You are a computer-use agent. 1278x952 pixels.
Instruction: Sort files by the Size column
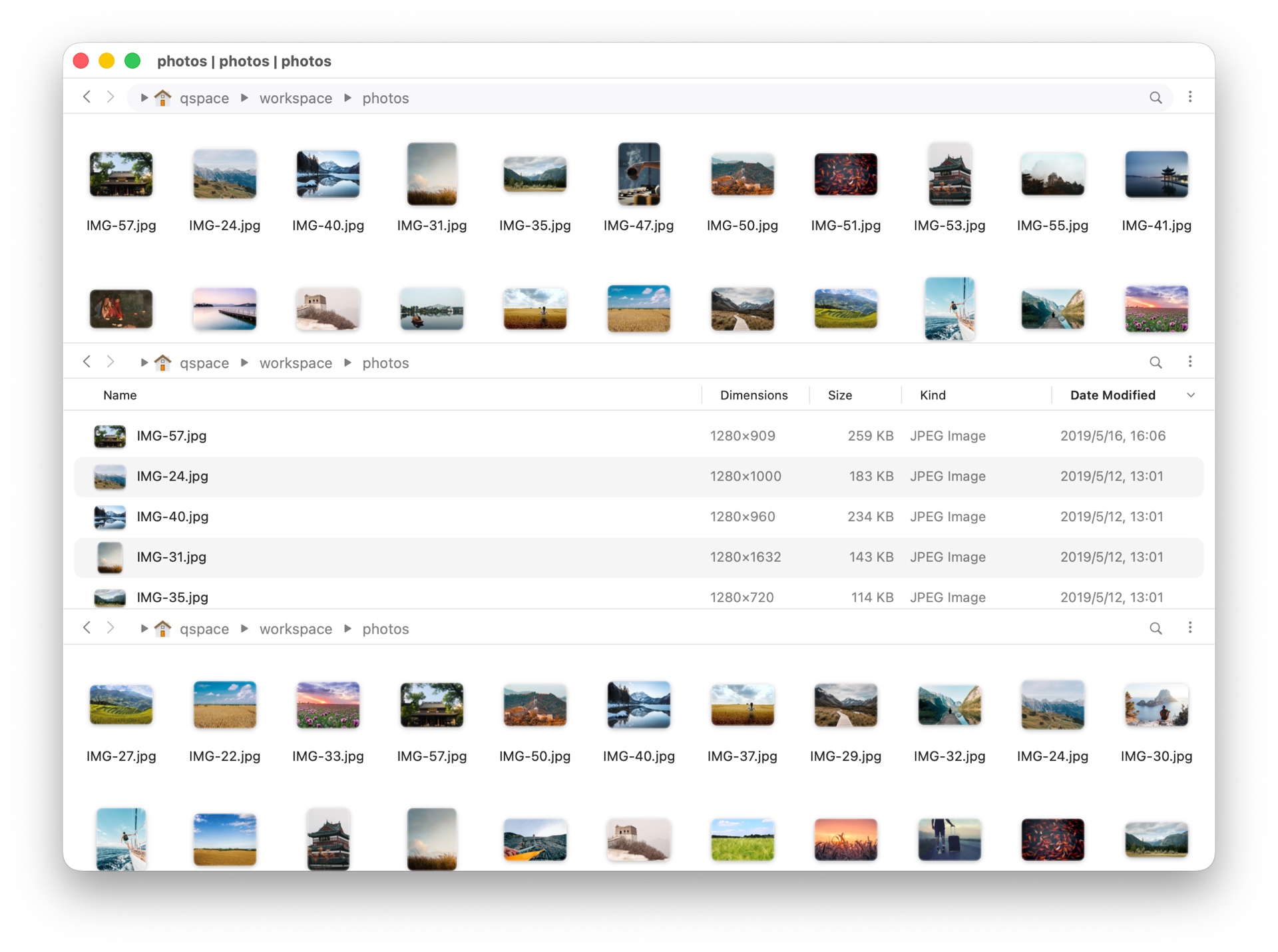(x=839, y=395)
